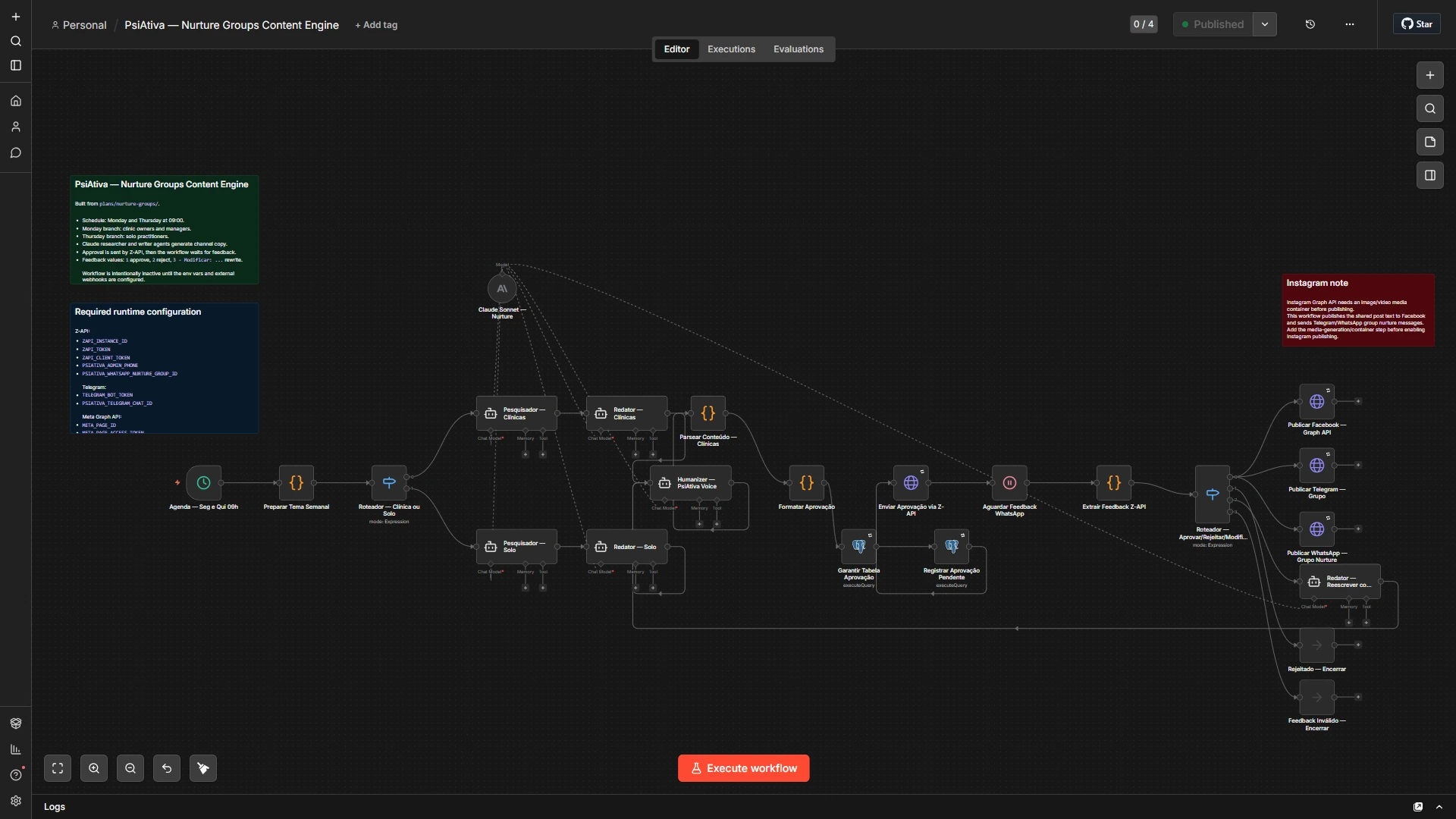This screenshot has width=1456, height=819.
Task: Open the cube icon near the sidebar bottom
Action: coord(16,723)
